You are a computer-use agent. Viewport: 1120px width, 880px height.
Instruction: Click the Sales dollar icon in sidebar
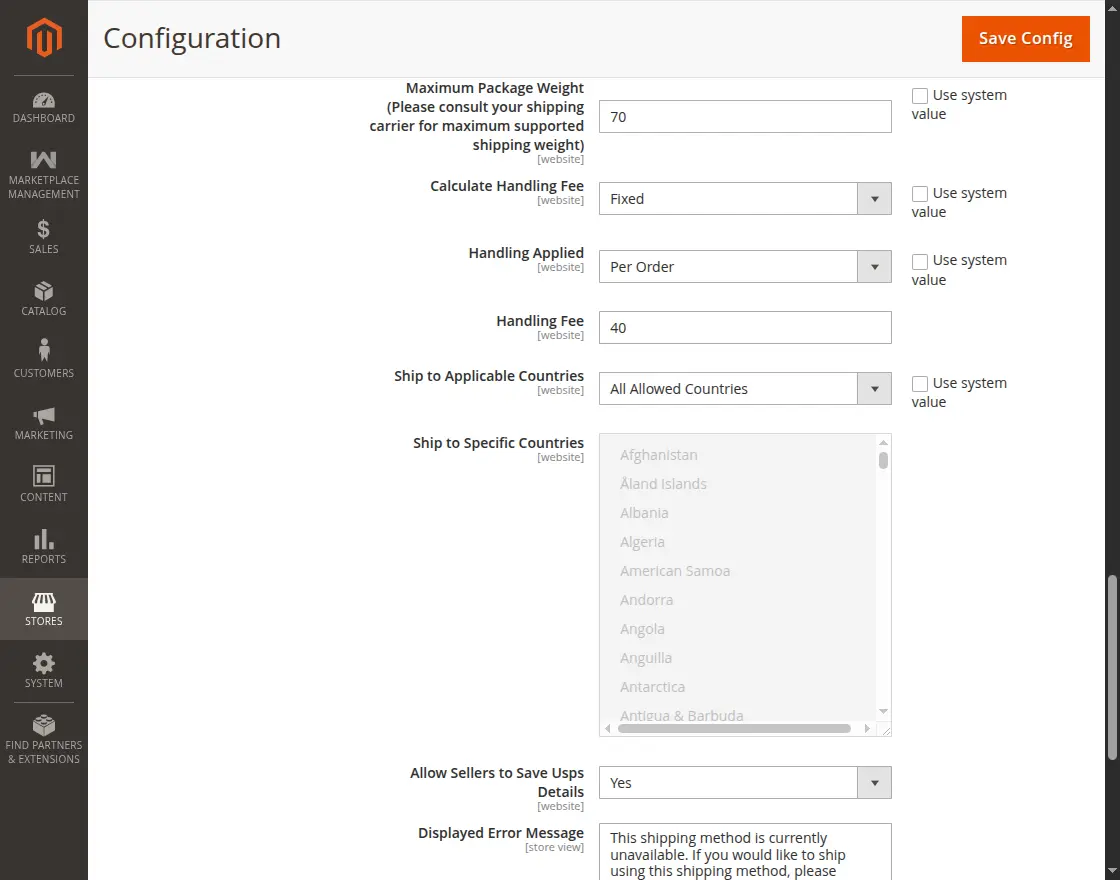[x=43, y=228]
